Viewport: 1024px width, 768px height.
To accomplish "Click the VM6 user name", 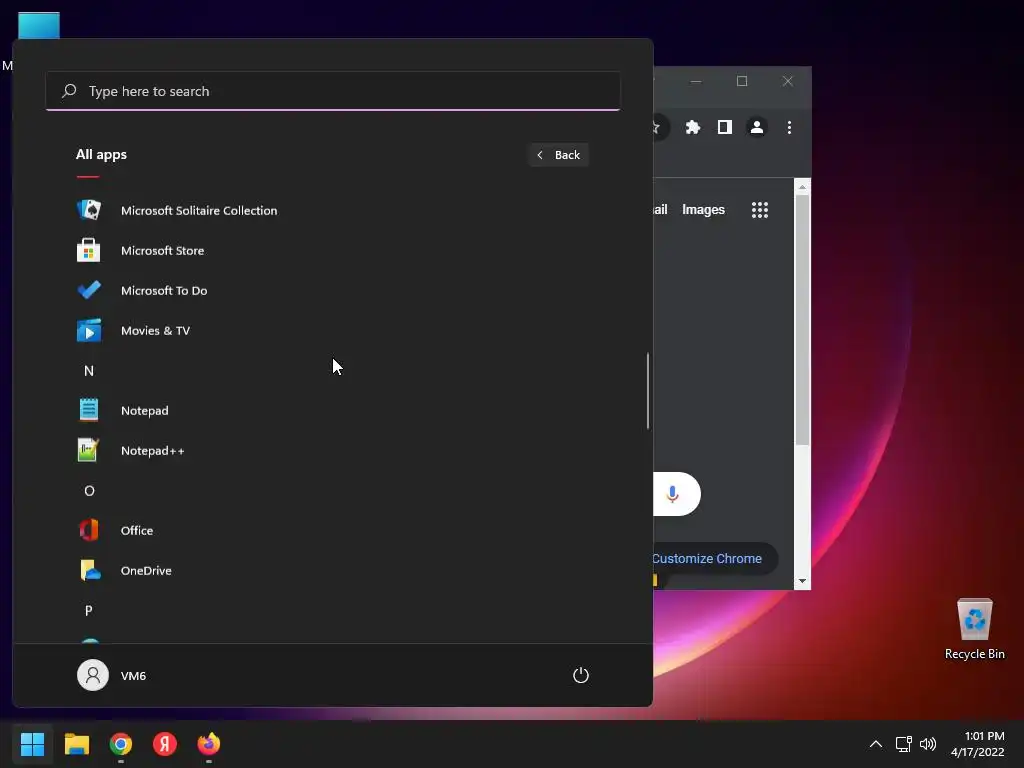I will 133,676.
